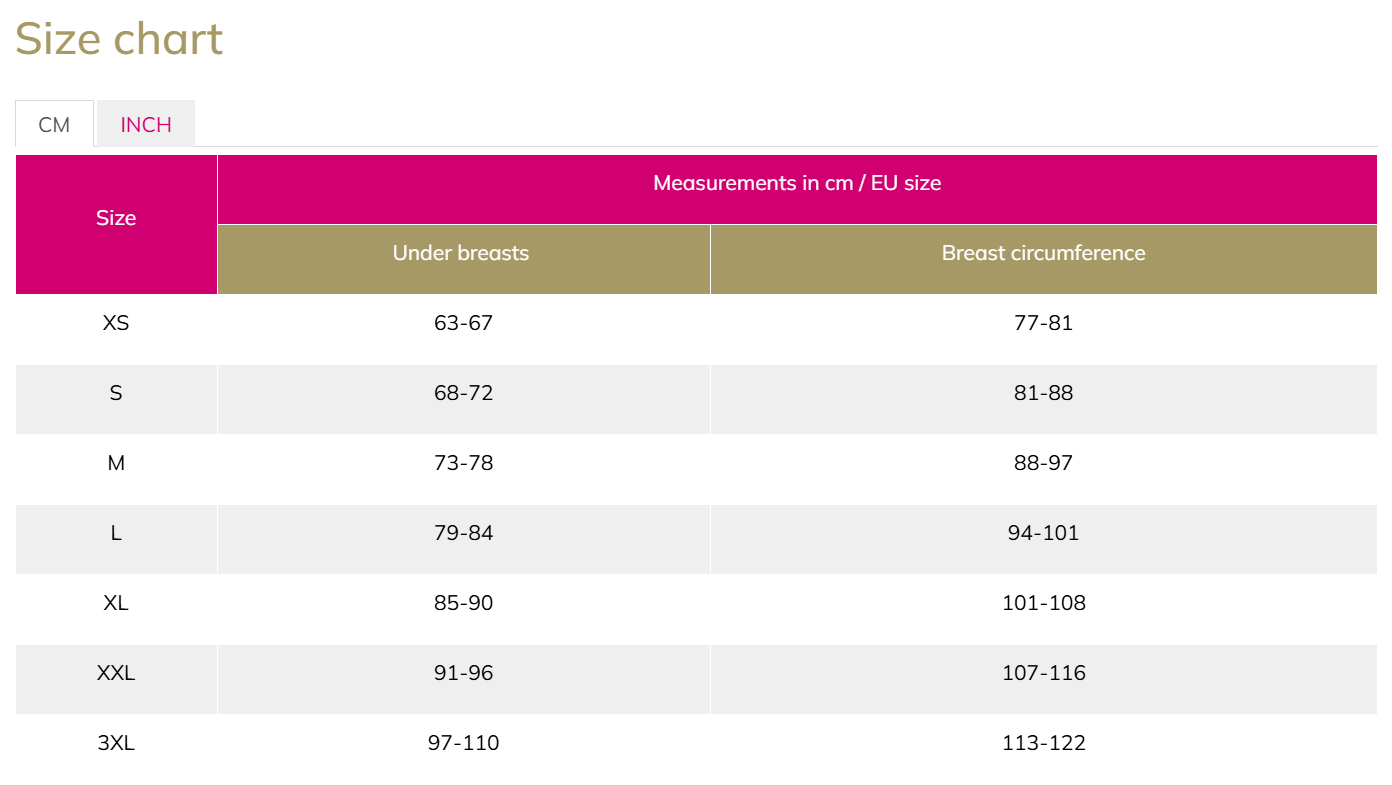The image size is (1392, 785).
Task: Select the XL size row label
Action: coord(116,603)
